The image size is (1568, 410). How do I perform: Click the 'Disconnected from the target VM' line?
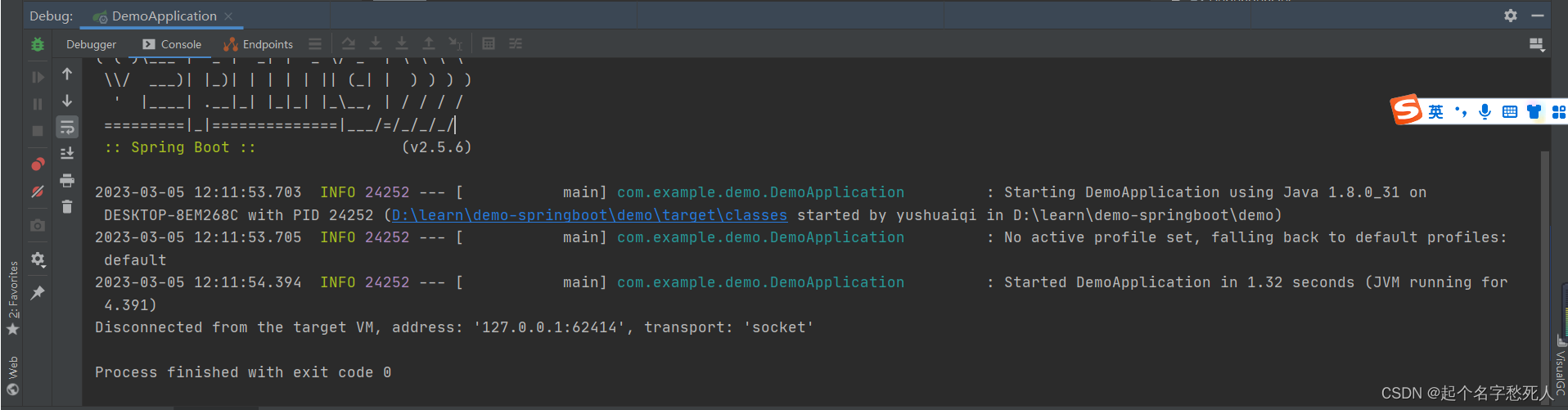[454, 327]
